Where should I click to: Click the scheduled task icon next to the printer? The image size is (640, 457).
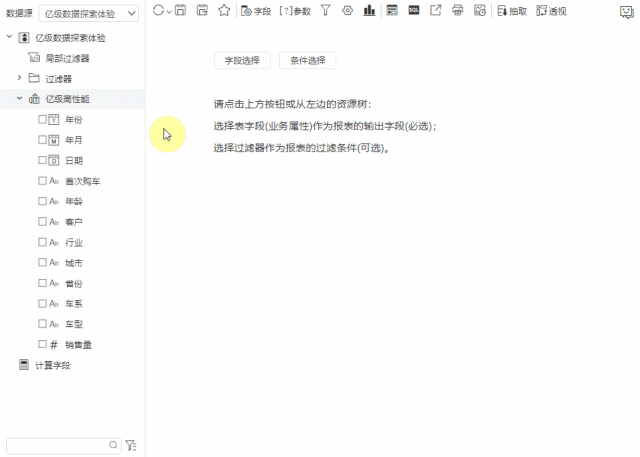(x=480, y=10)
